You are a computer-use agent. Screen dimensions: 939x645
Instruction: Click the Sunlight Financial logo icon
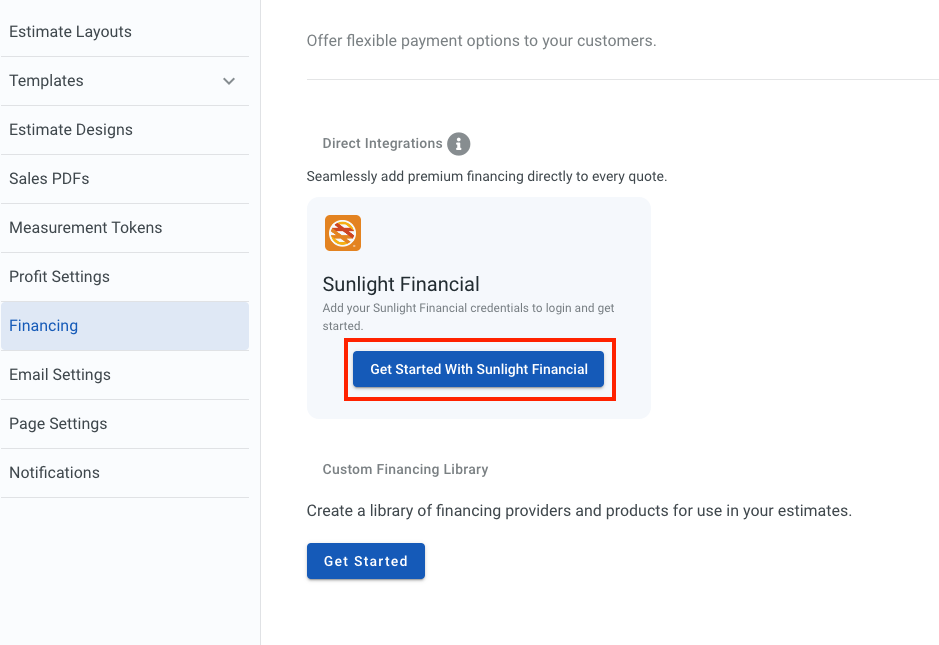(342, 233)
